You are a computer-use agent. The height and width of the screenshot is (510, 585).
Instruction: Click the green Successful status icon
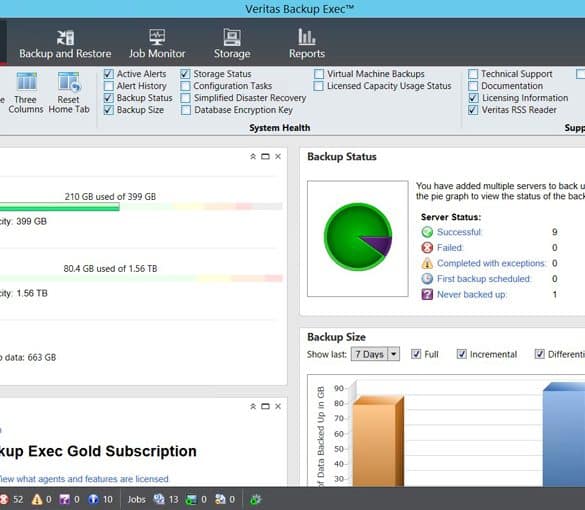click(427, 232)
